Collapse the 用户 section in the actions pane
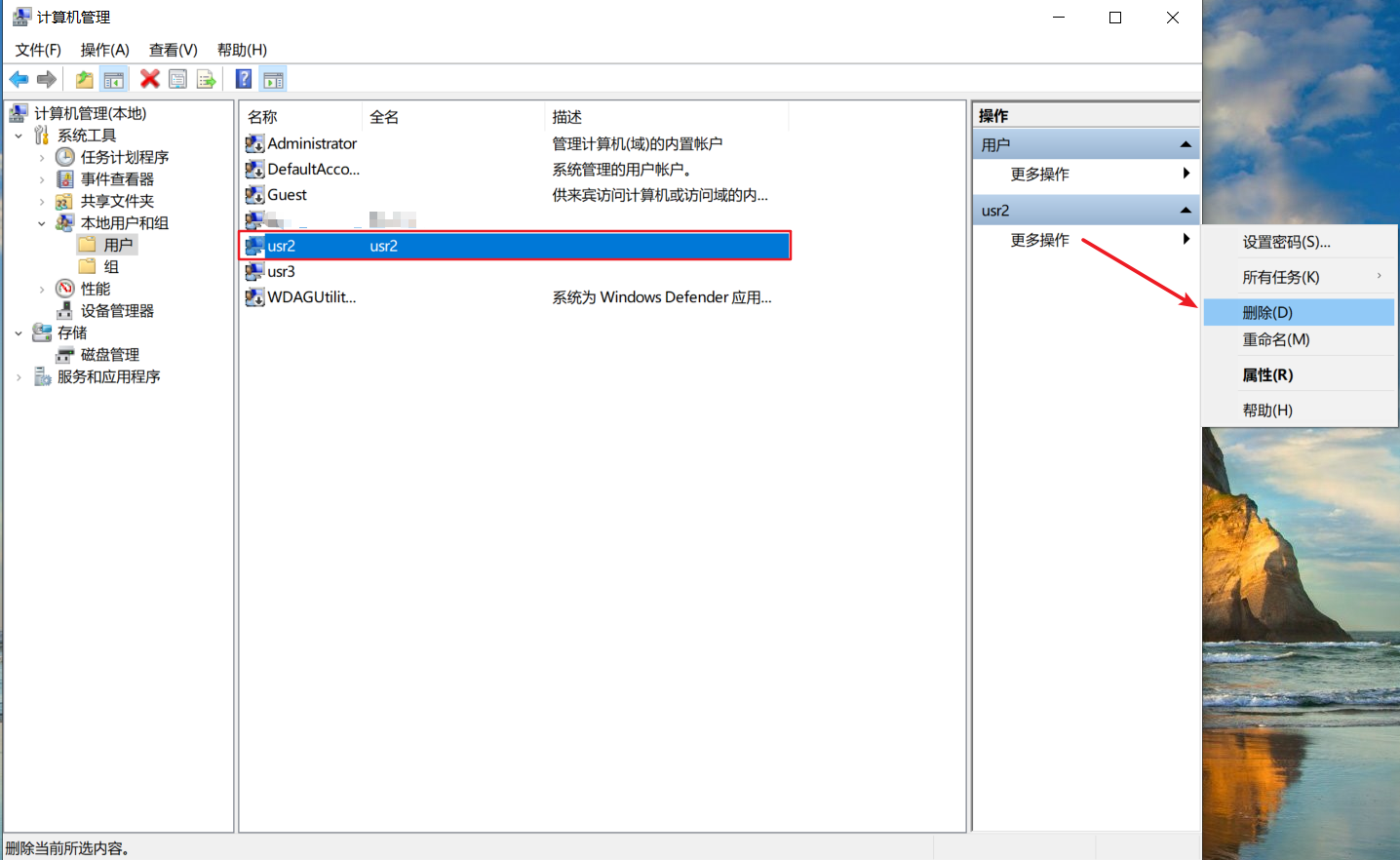1400x860 pixels. [x=1186, y=145]
